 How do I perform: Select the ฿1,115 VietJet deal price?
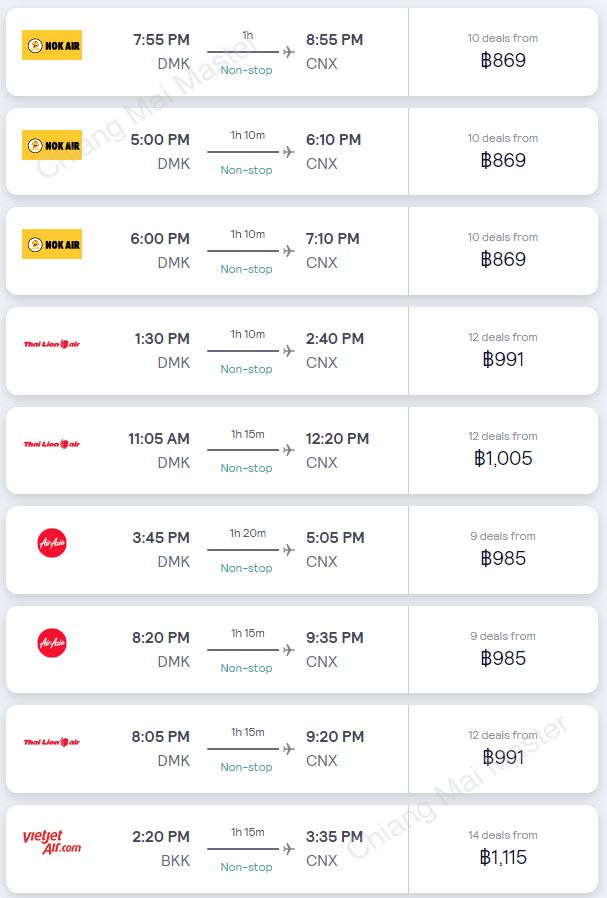[x=503, y=857]
